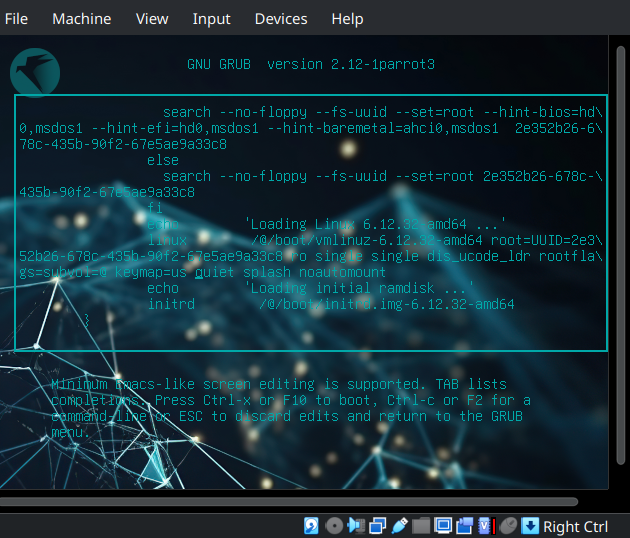Click 'dis_ucode_ldr' in the kernel line
The height and width of the screenshot is (538, 630).
[x=479, y=256]
